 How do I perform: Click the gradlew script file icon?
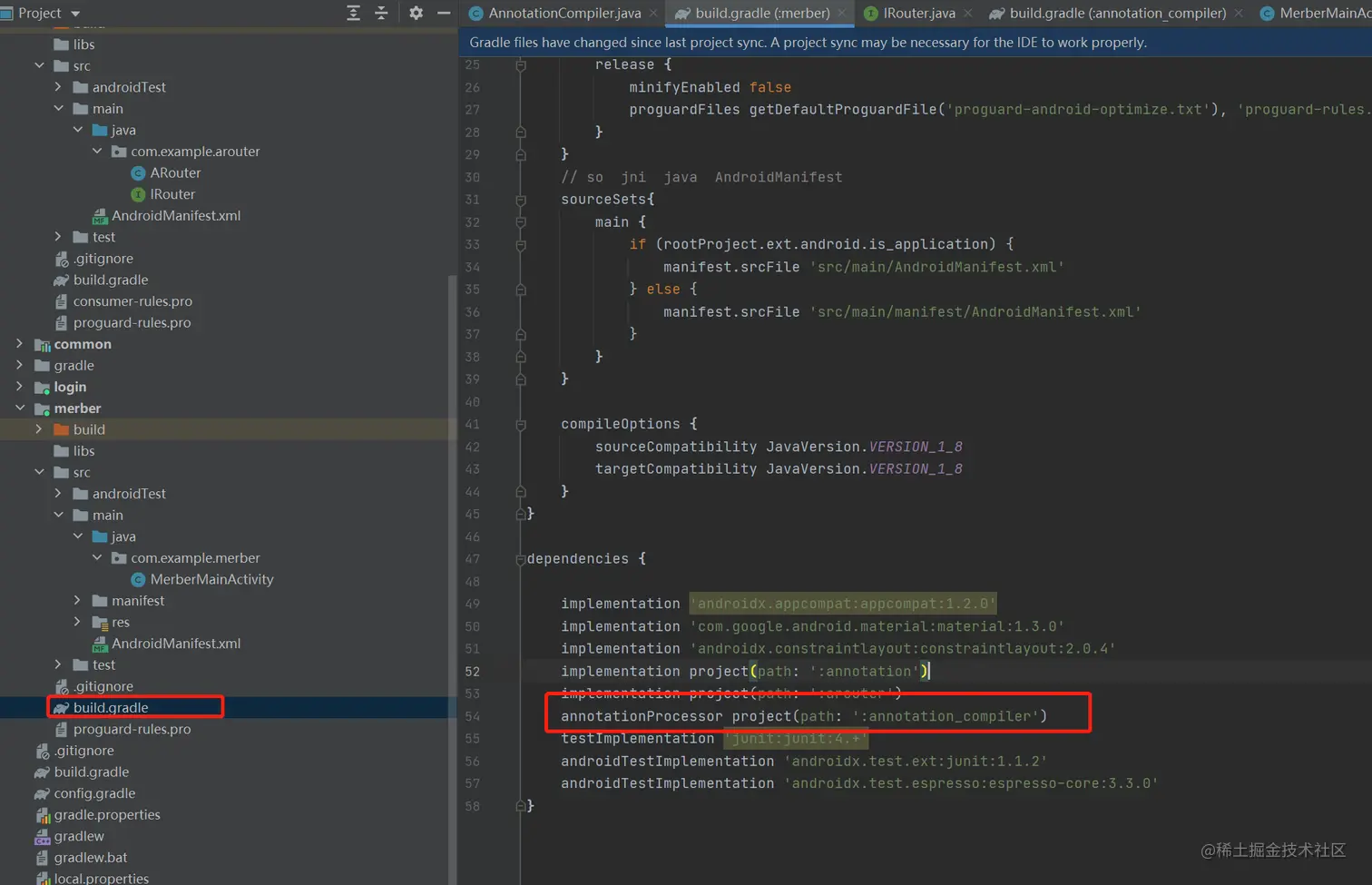tap(42, 836)
